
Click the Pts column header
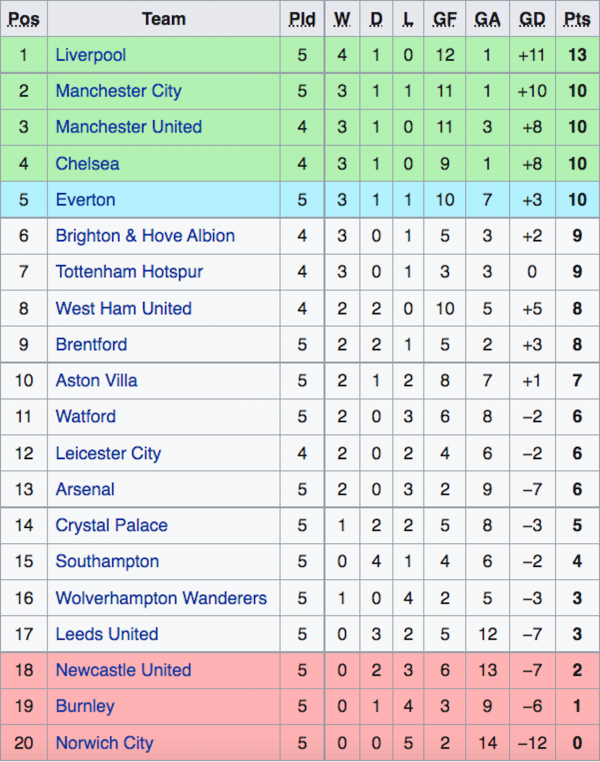coord(577,19)
